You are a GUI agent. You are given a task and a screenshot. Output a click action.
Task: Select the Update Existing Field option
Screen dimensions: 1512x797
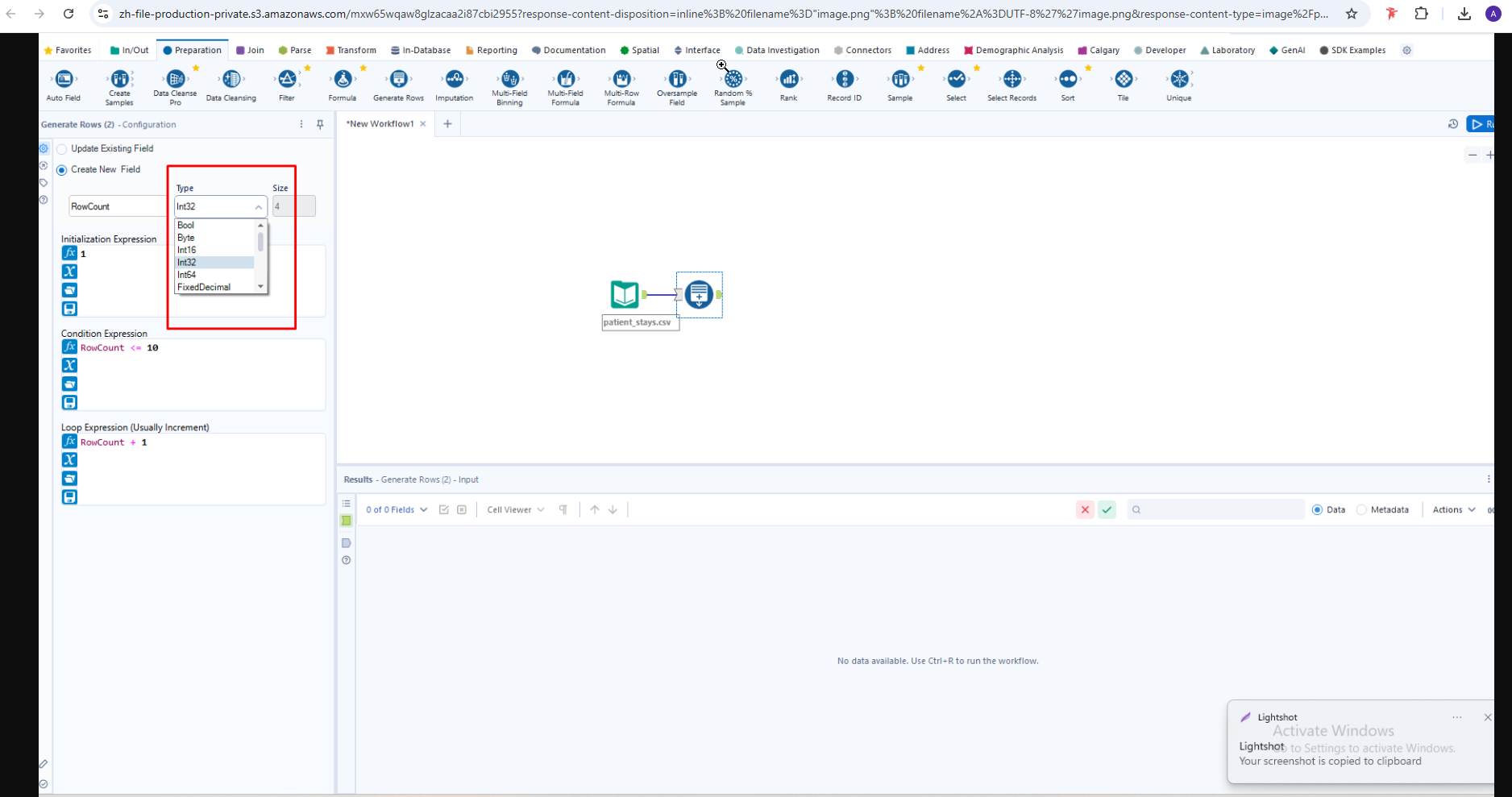coord(62,149)
